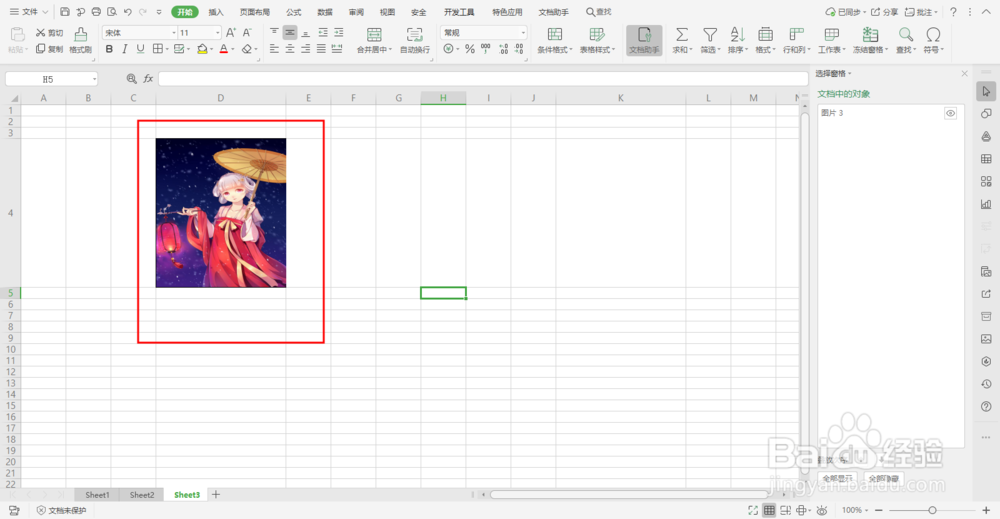Click the Cut (剪切) tool
The height and width of the screenshot is (519, 1000).
[x=49, y=33]
